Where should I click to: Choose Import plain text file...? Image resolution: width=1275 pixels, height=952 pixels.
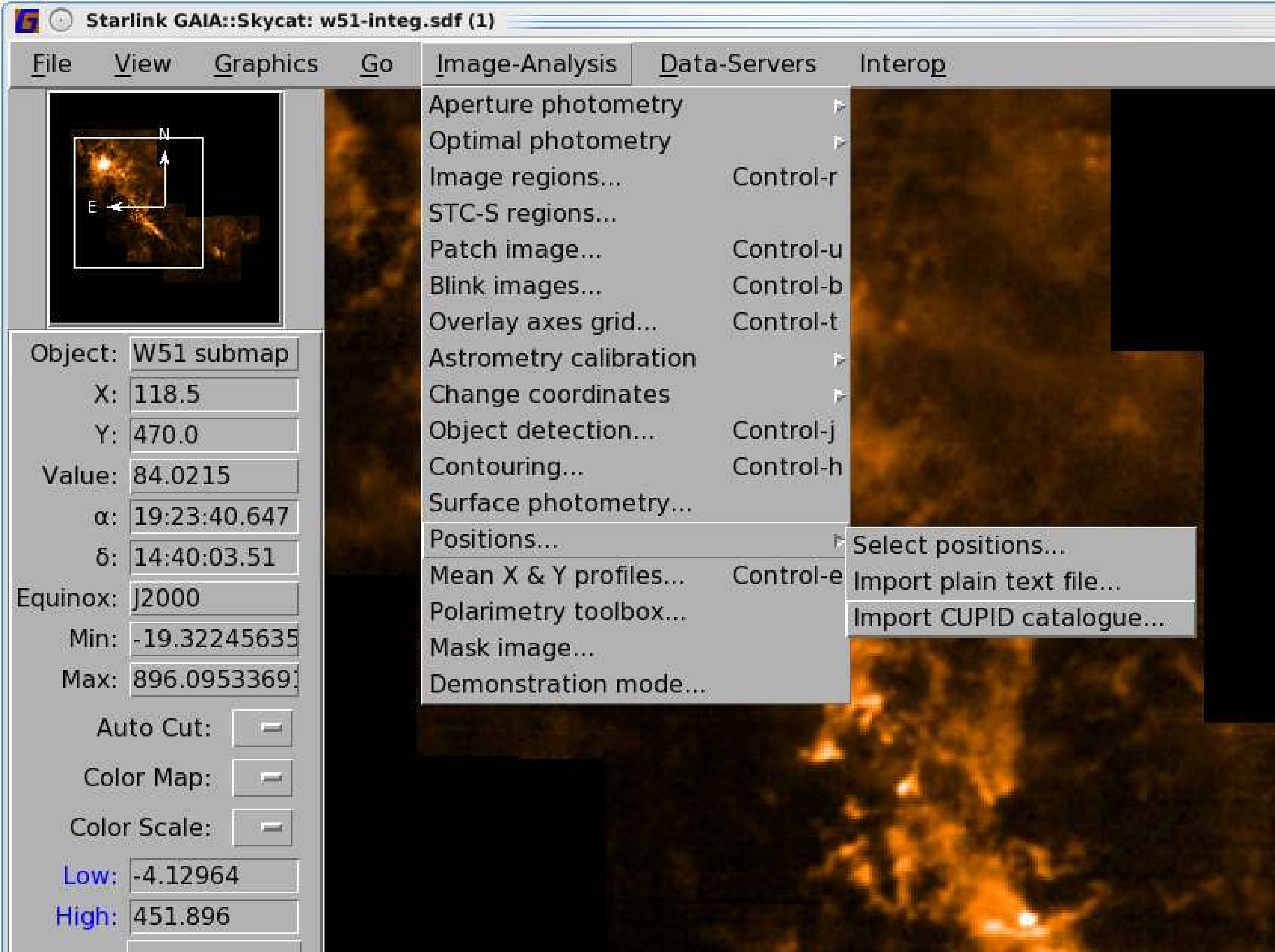pos(1020,582)
